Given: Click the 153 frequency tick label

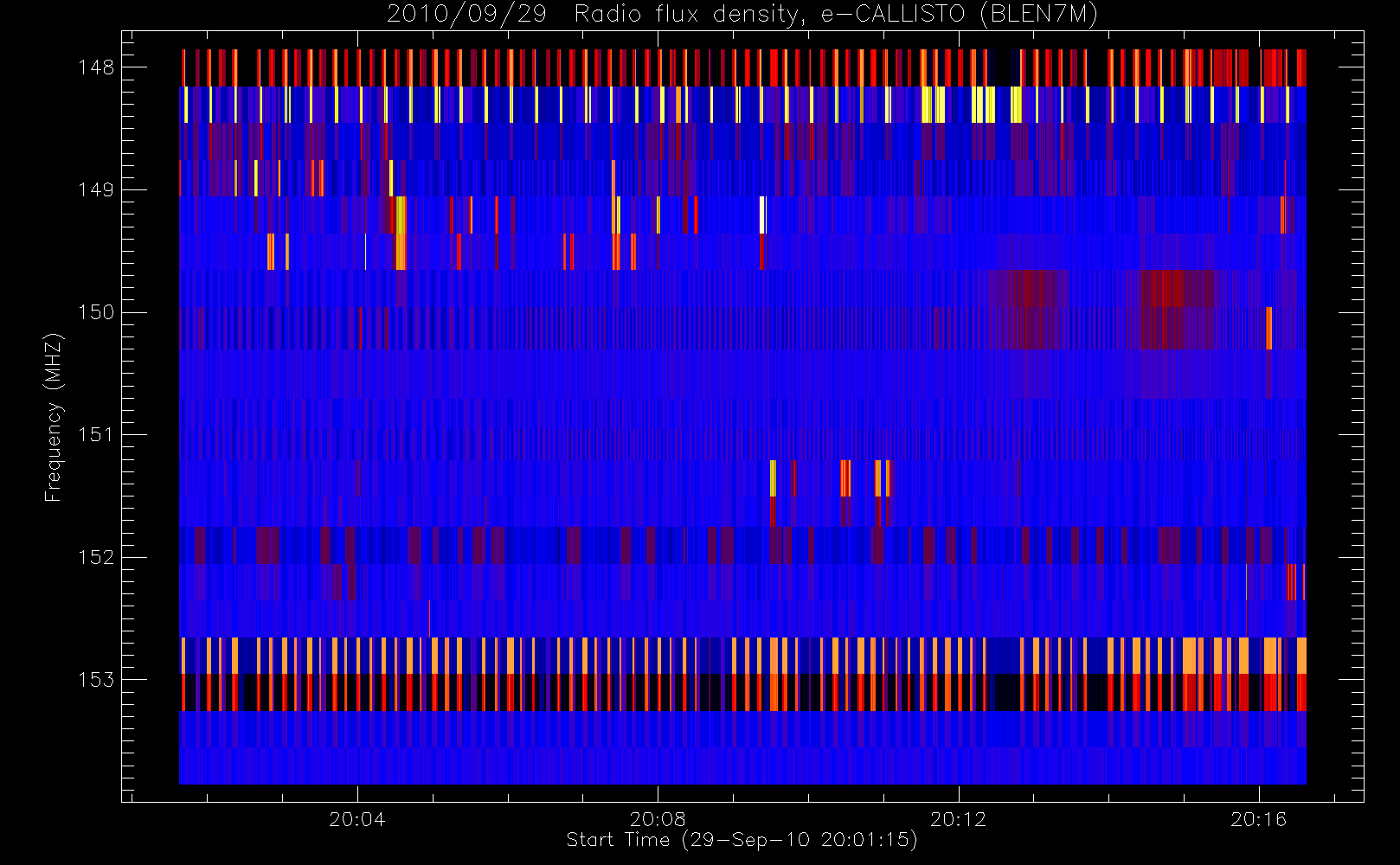Looking at the screenshot, I should (x=96, y=679).
